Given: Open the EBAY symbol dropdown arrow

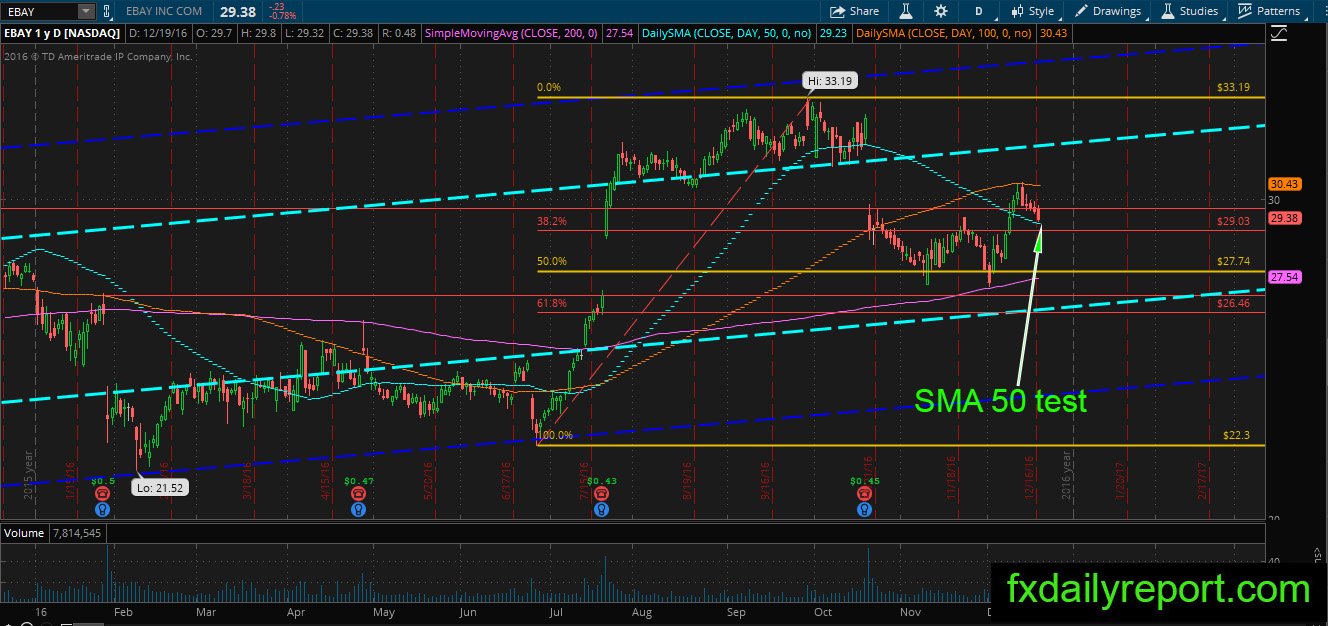Looking at the screenshot, I should (86, 11).
